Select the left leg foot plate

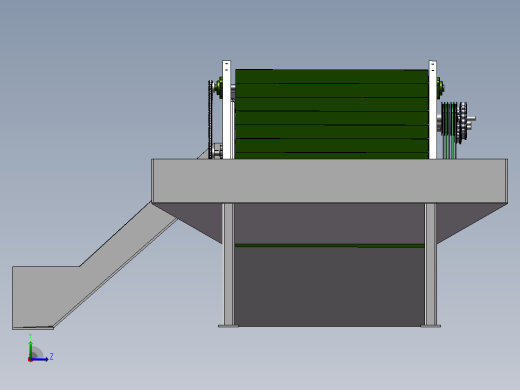tap(228, 326)
